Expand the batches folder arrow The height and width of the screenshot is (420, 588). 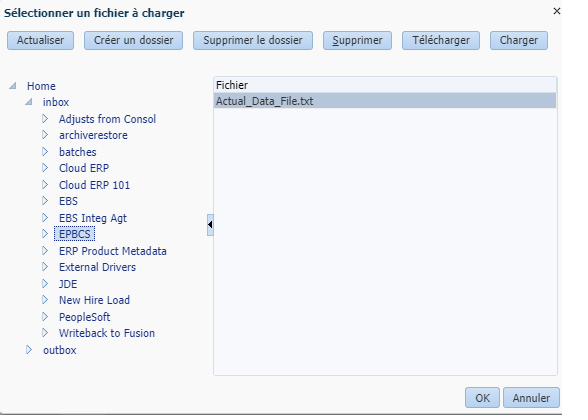click(45, 152)
